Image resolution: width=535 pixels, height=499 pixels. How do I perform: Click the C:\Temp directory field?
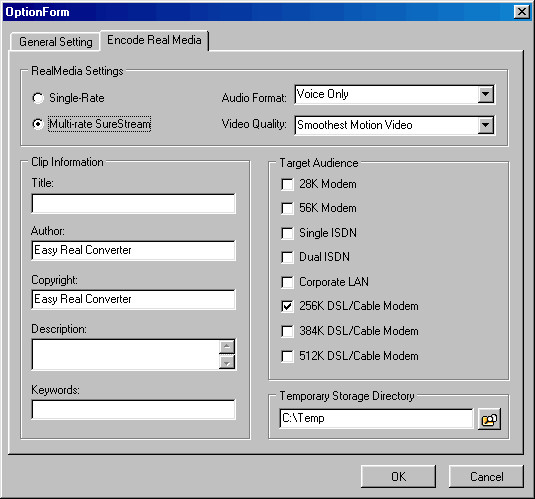click(x=376, y=418)
